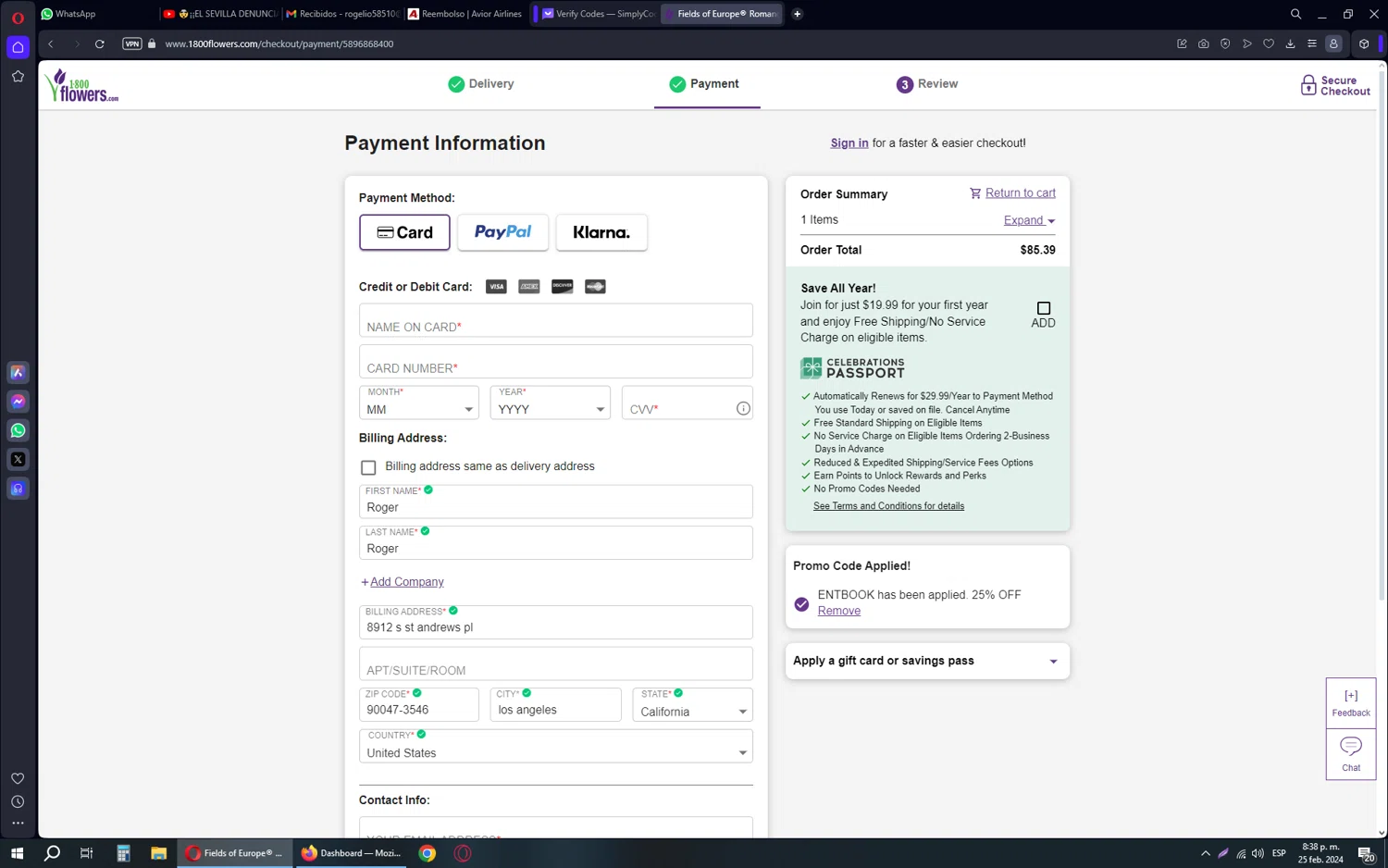Expand the order items list
Viewport: 1388px width, 868px height.
(1029, 220)
